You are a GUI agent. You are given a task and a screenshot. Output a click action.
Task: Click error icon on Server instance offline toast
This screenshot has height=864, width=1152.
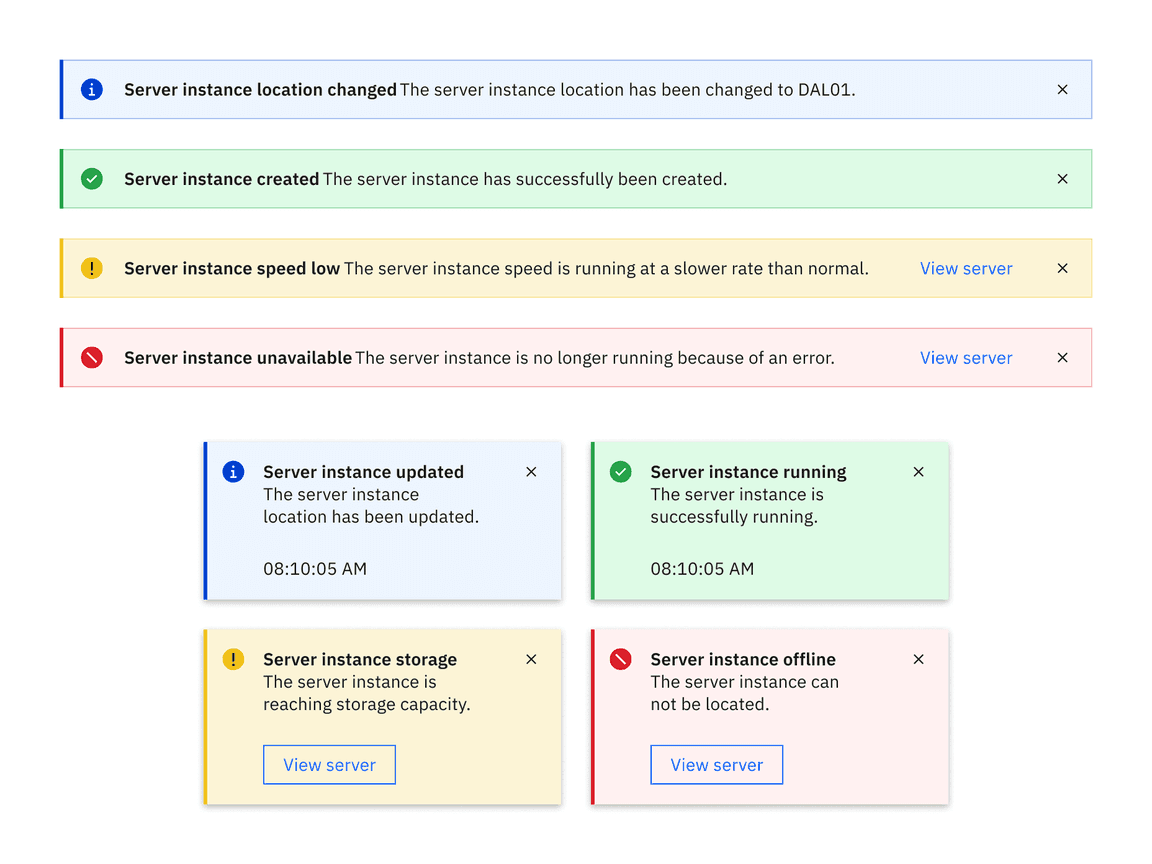pyautogui.click(x=621, y=659)
